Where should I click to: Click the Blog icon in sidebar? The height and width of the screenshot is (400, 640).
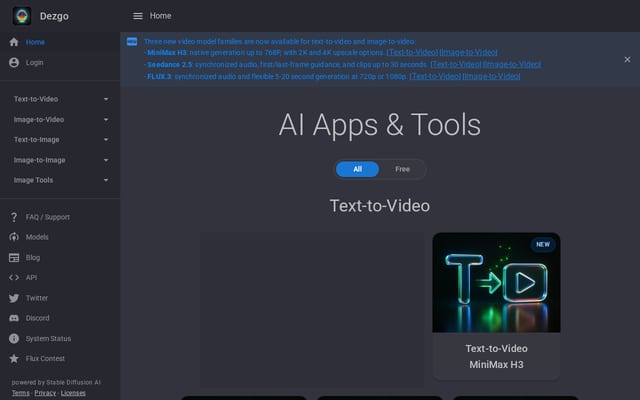14,258
